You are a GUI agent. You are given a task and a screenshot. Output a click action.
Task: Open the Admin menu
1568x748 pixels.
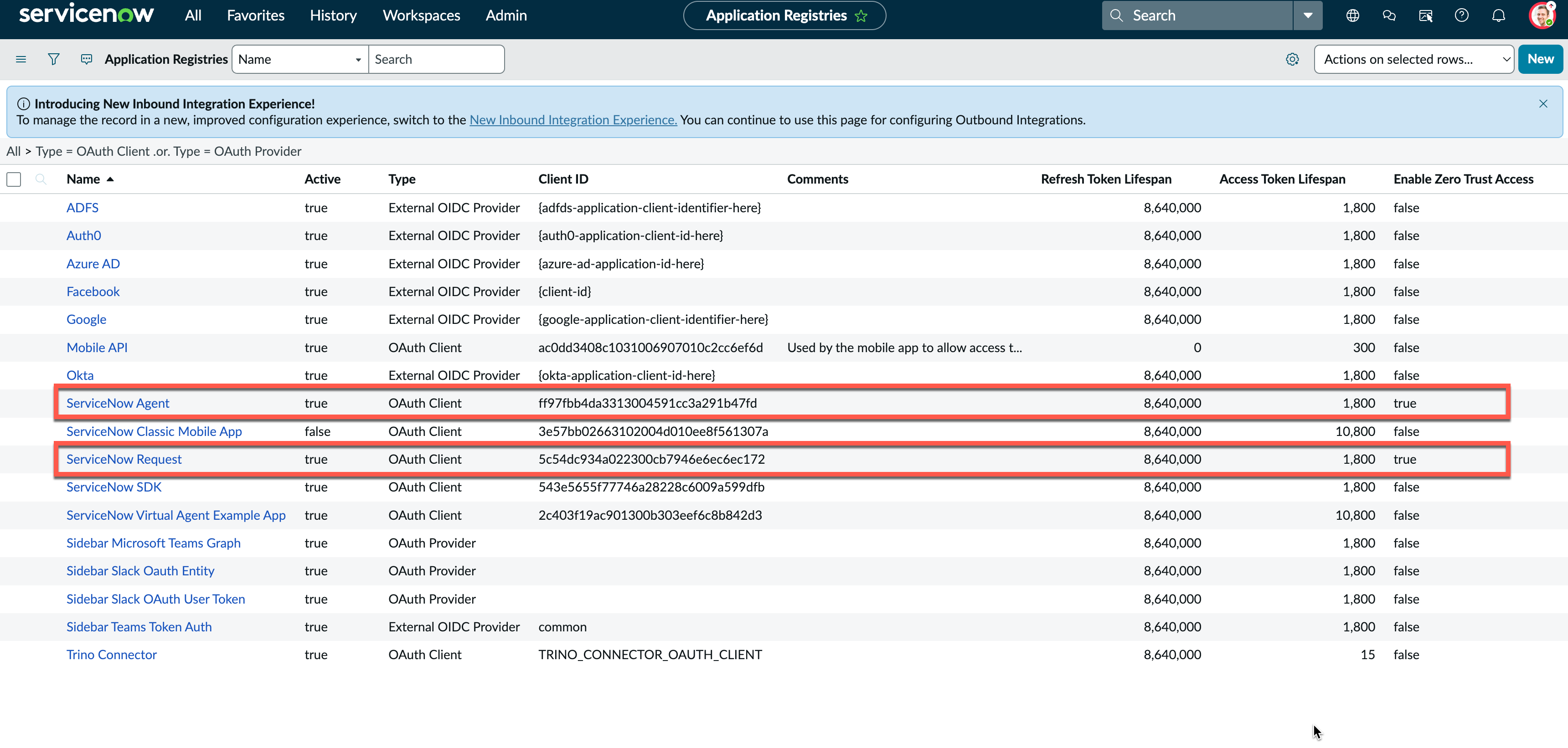pyautogui.click(x=506, y=15)
